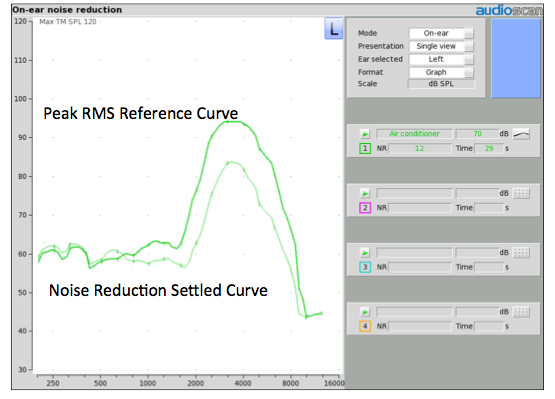The width and height of the screenshot is (555, 399).
Task: Click NR value 12 in test 1
Action: [x=420, y=148]
